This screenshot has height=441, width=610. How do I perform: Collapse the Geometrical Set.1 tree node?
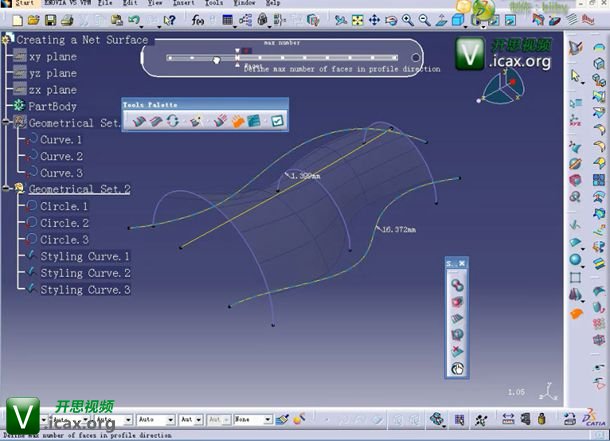tap(5, 122)
